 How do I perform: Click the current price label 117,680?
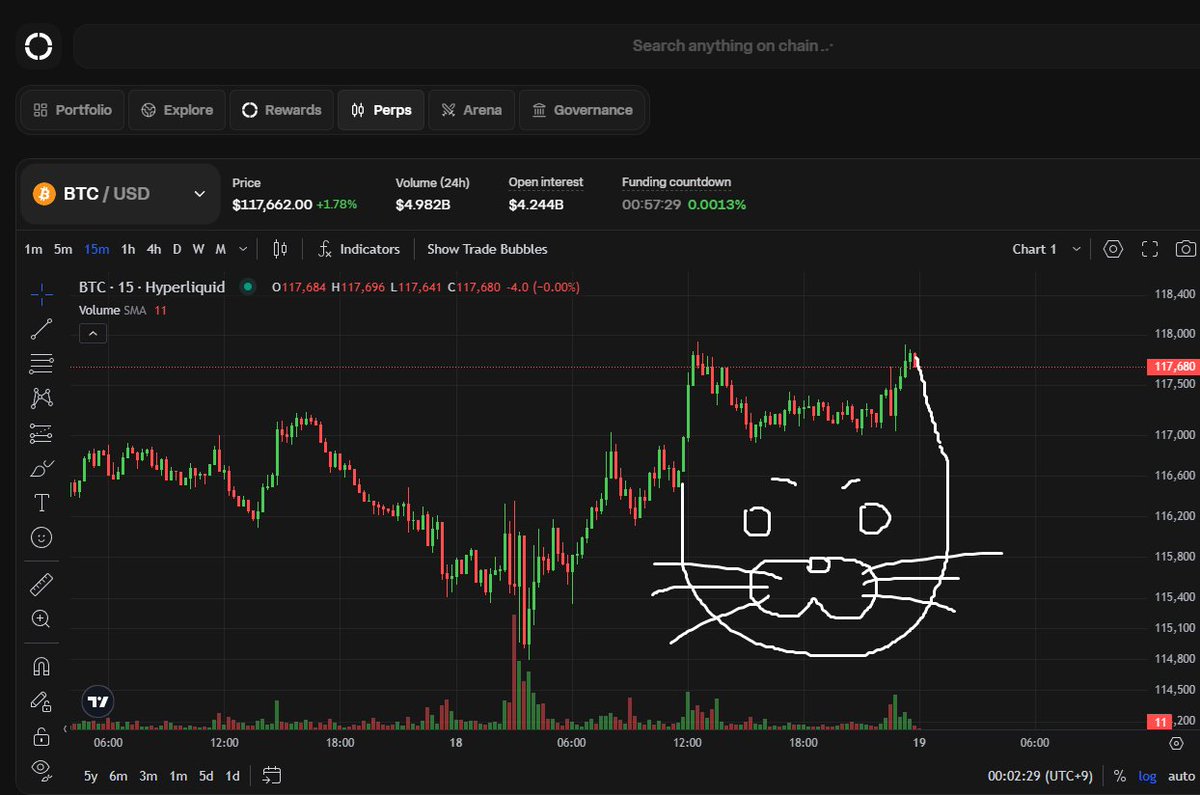[x=1173, y=367]
